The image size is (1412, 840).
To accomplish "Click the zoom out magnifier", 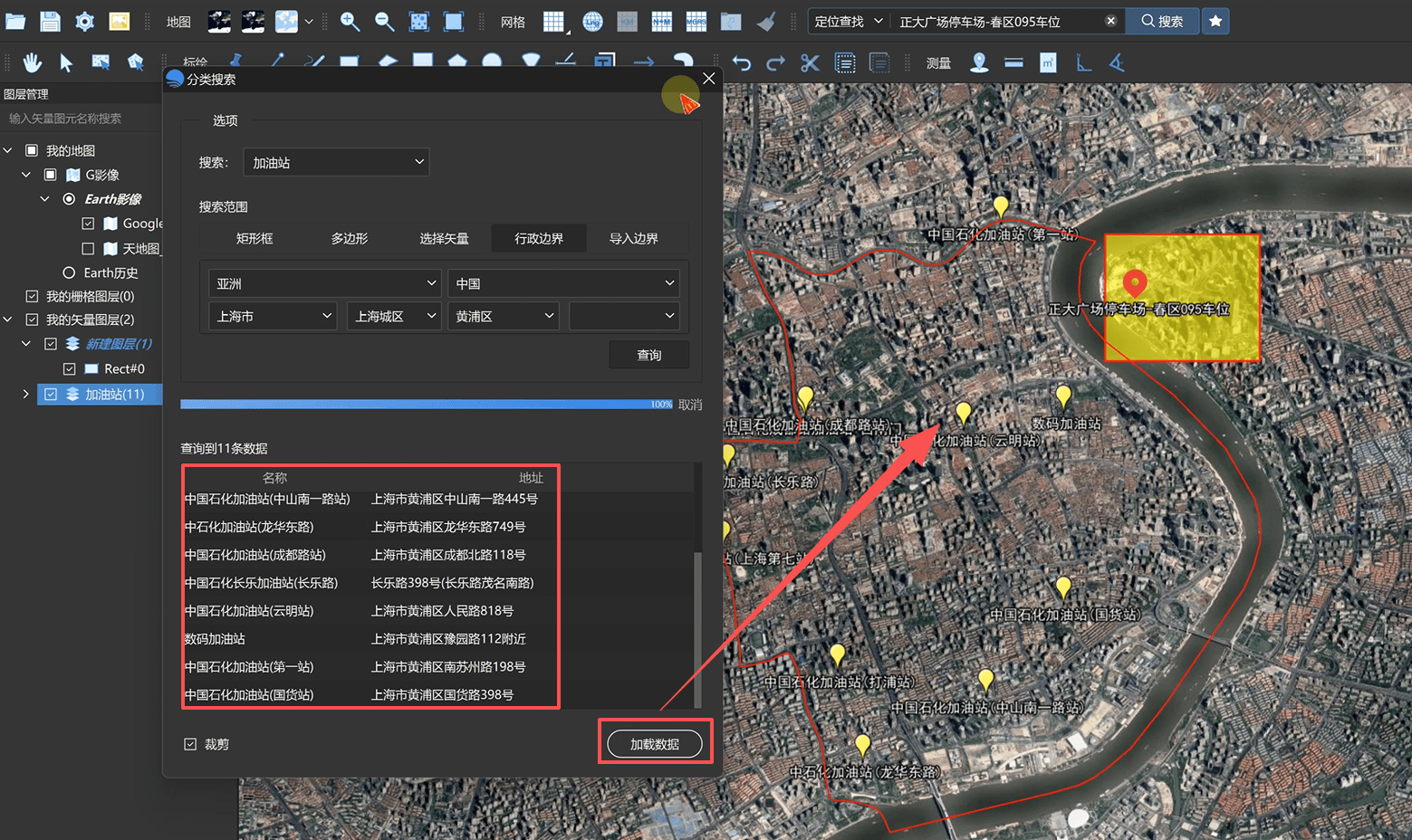I will tap(384, 21).
